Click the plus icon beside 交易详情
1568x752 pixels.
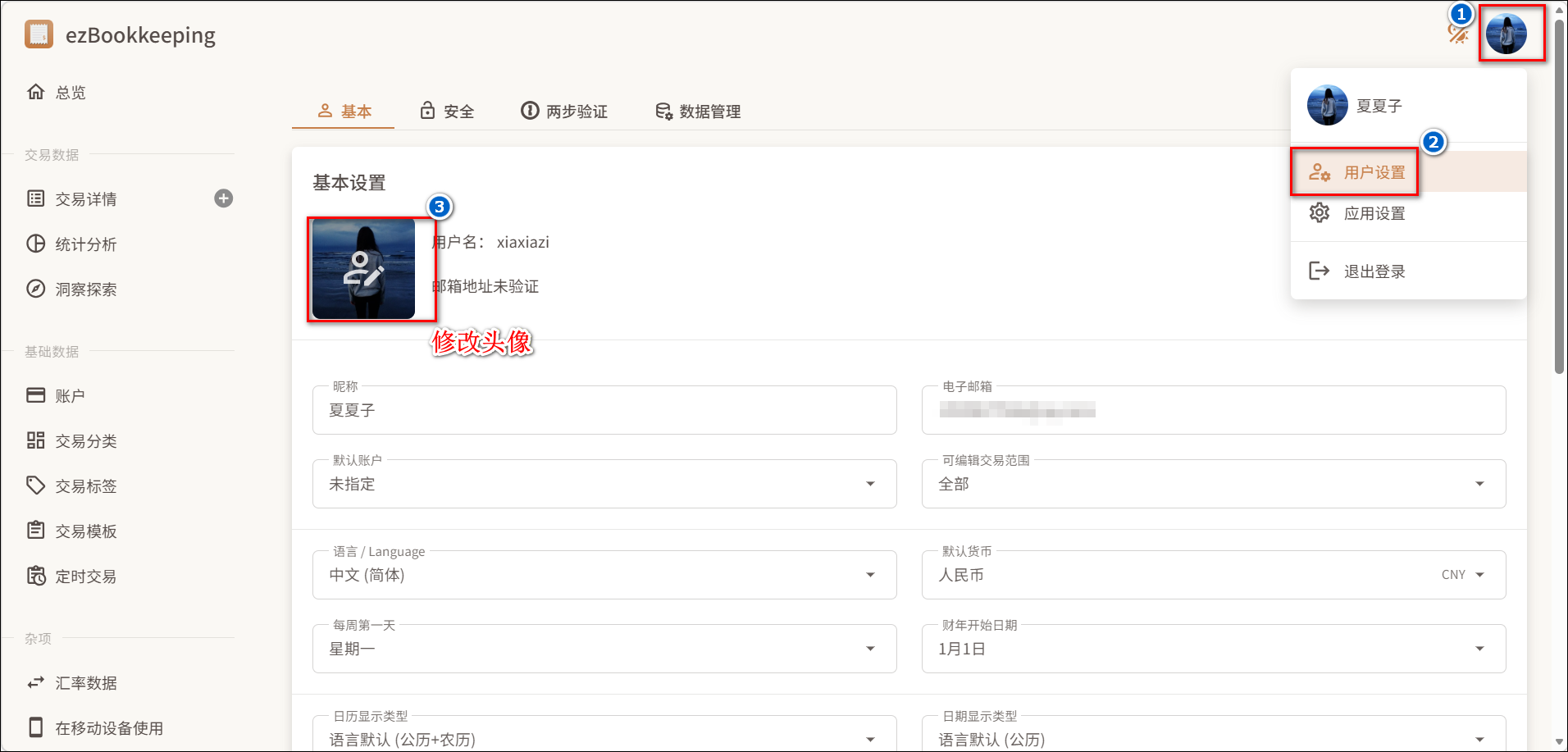click(x=223, y=198)
